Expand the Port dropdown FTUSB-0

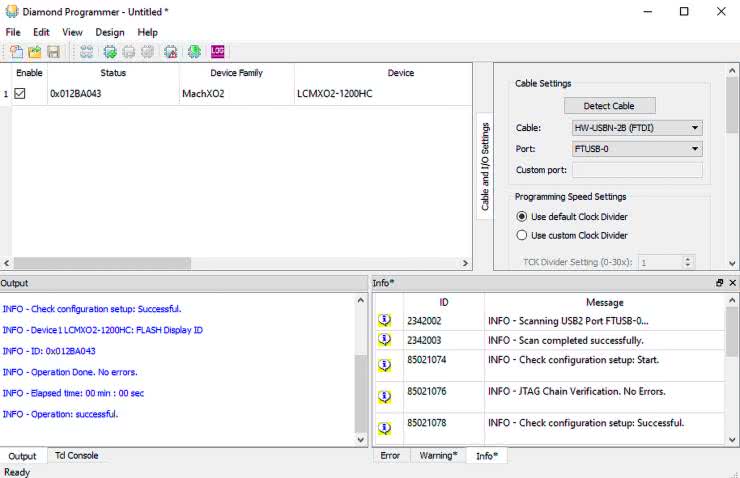pyautogui.click(x=637, y=149)
